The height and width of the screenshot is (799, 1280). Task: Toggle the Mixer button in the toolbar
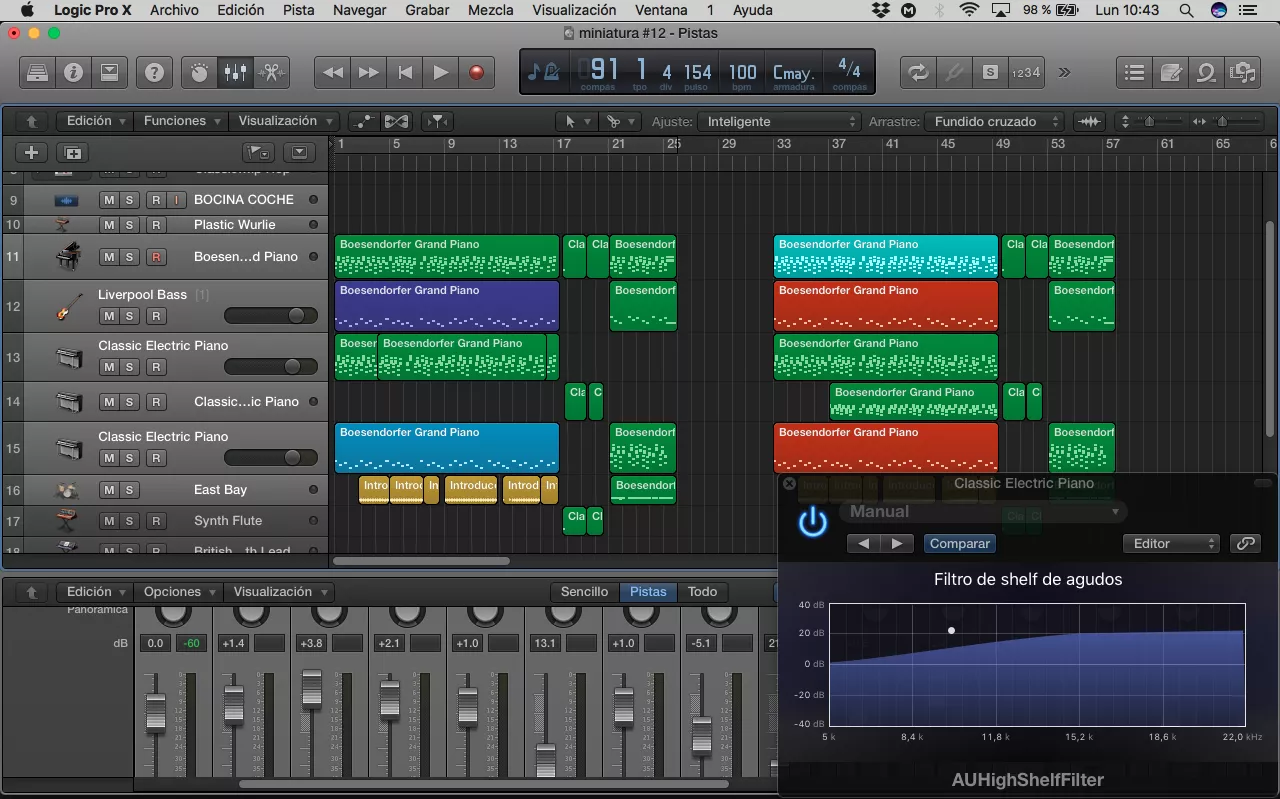click(x=235, y=72)
